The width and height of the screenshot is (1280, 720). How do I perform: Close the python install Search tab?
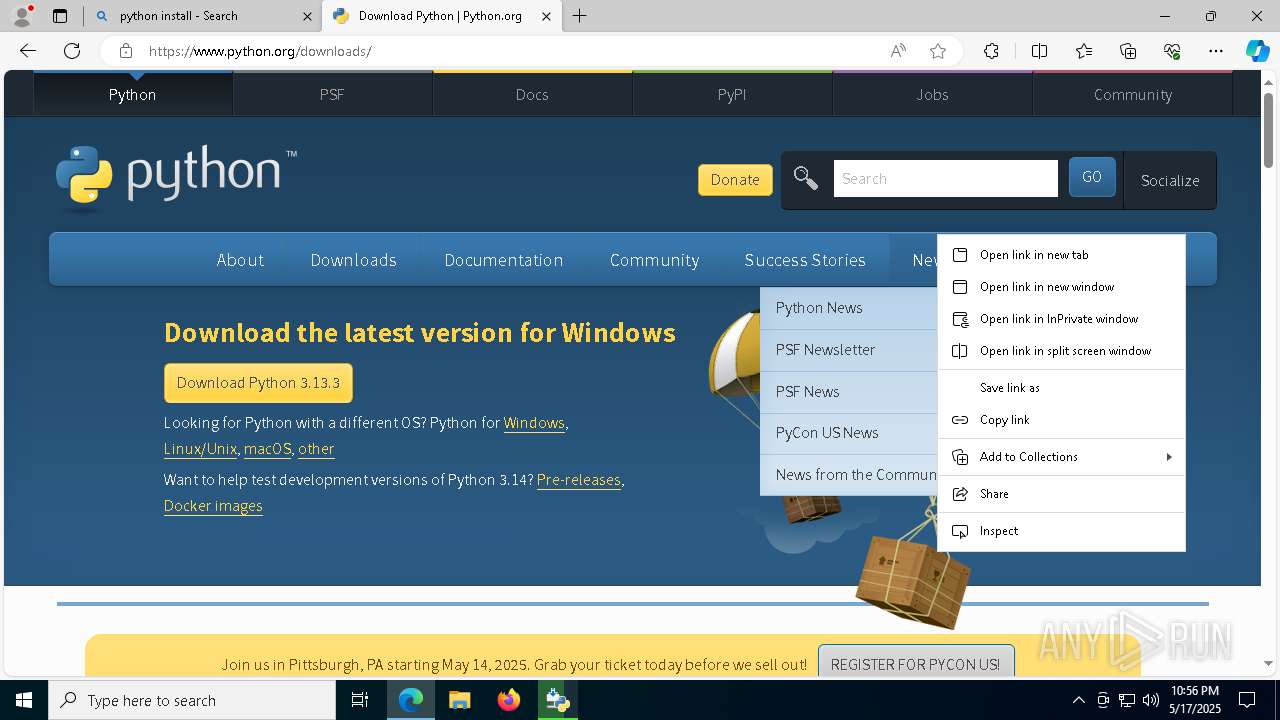pos(306,16)
